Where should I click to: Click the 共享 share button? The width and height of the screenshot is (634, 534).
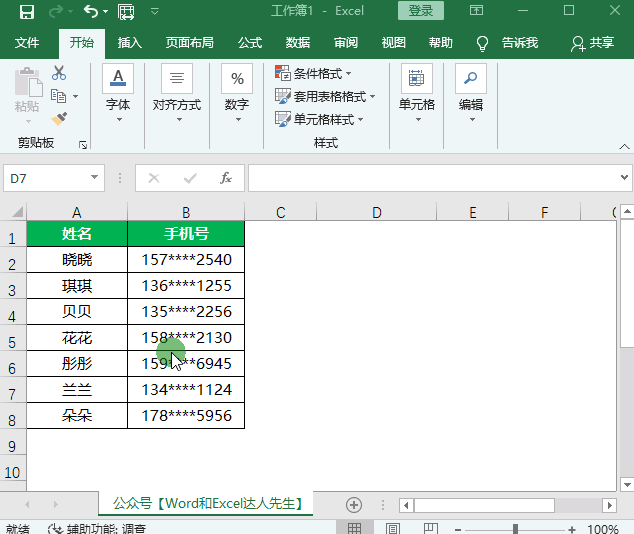click(593, 43)
